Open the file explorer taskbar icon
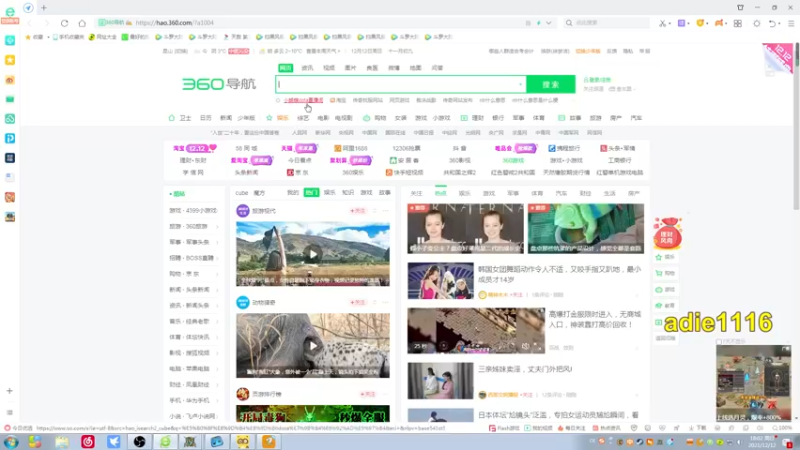The height and width of the screenshot is (450, 800). point(62,441)
